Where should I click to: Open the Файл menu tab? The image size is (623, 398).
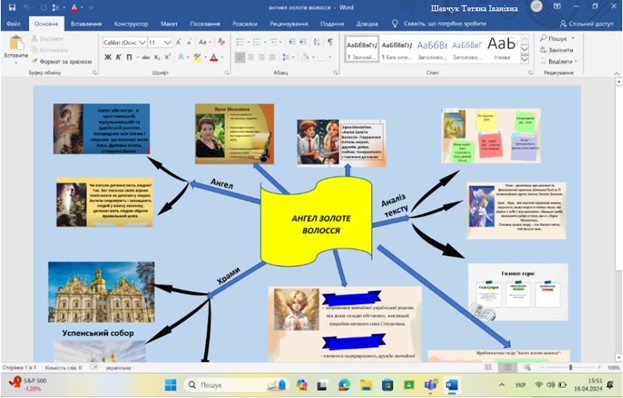[14, 24]
